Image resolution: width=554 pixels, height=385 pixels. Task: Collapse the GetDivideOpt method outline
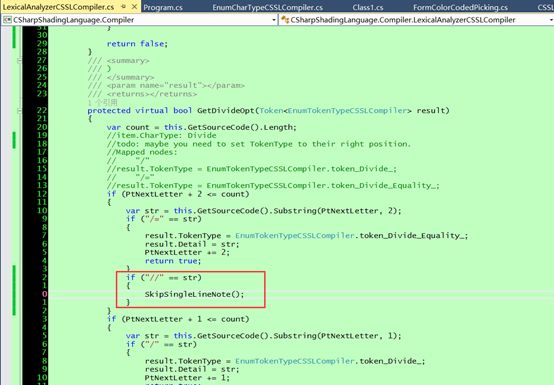[x=19, y=111]
